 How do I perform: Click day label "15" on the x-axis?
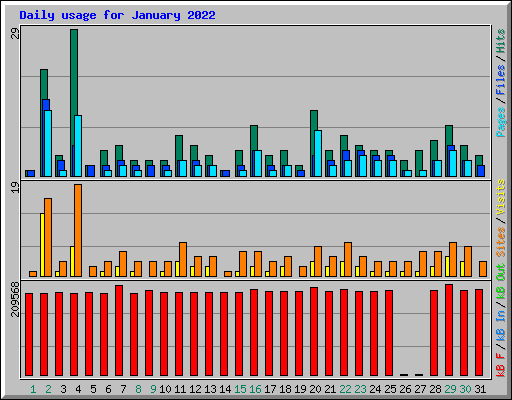pos(240,389)
